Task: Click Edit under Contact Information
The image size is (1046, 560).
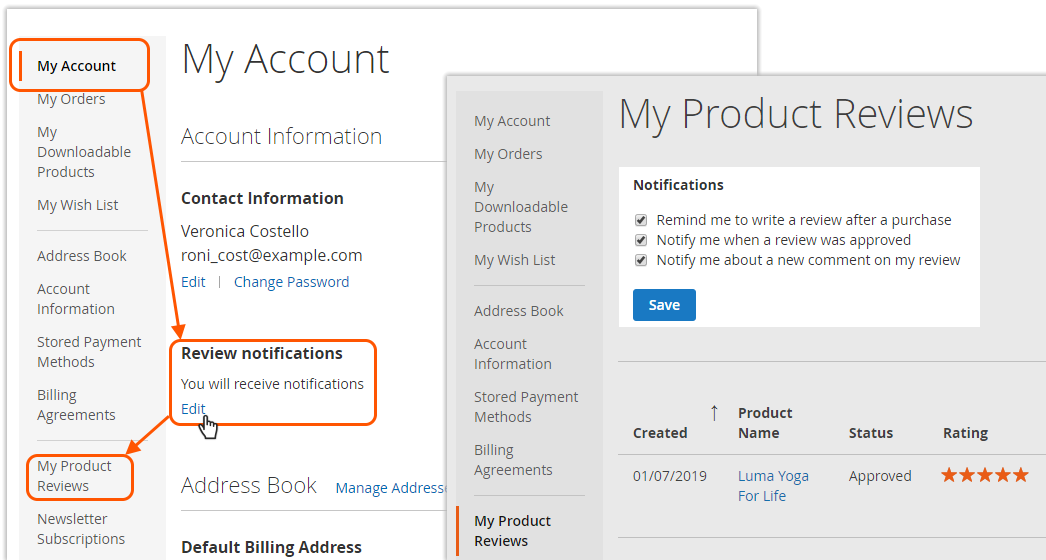Action: (193, 282)
